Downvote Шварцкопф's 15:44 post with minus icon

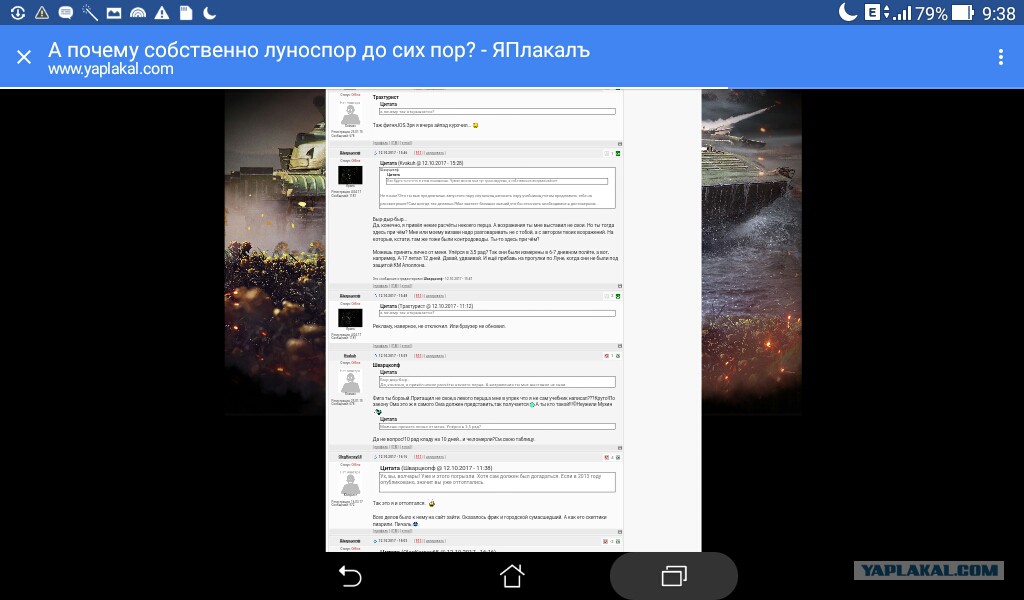[607, 153]
